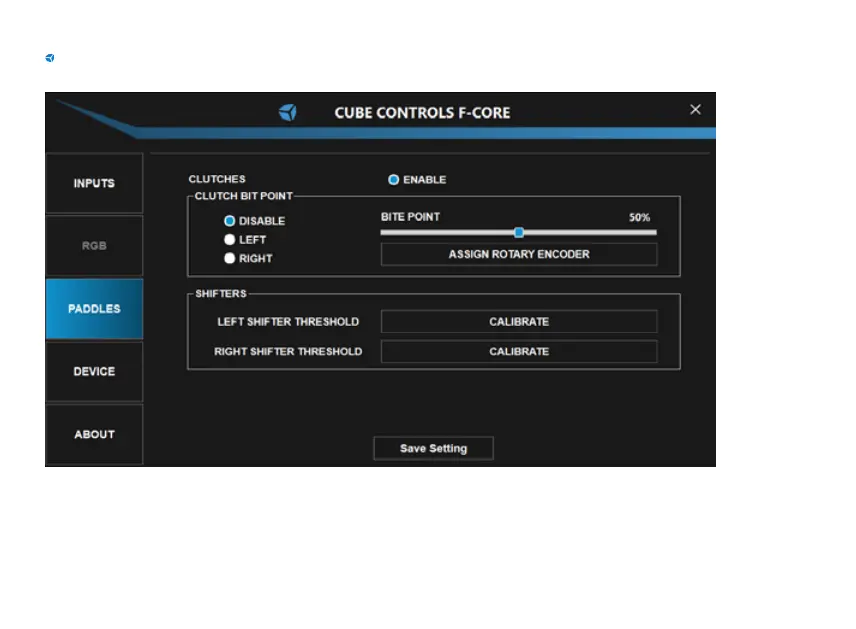Click the Right Shifter Threshold label
856x629 pixels.
(288, 352)
